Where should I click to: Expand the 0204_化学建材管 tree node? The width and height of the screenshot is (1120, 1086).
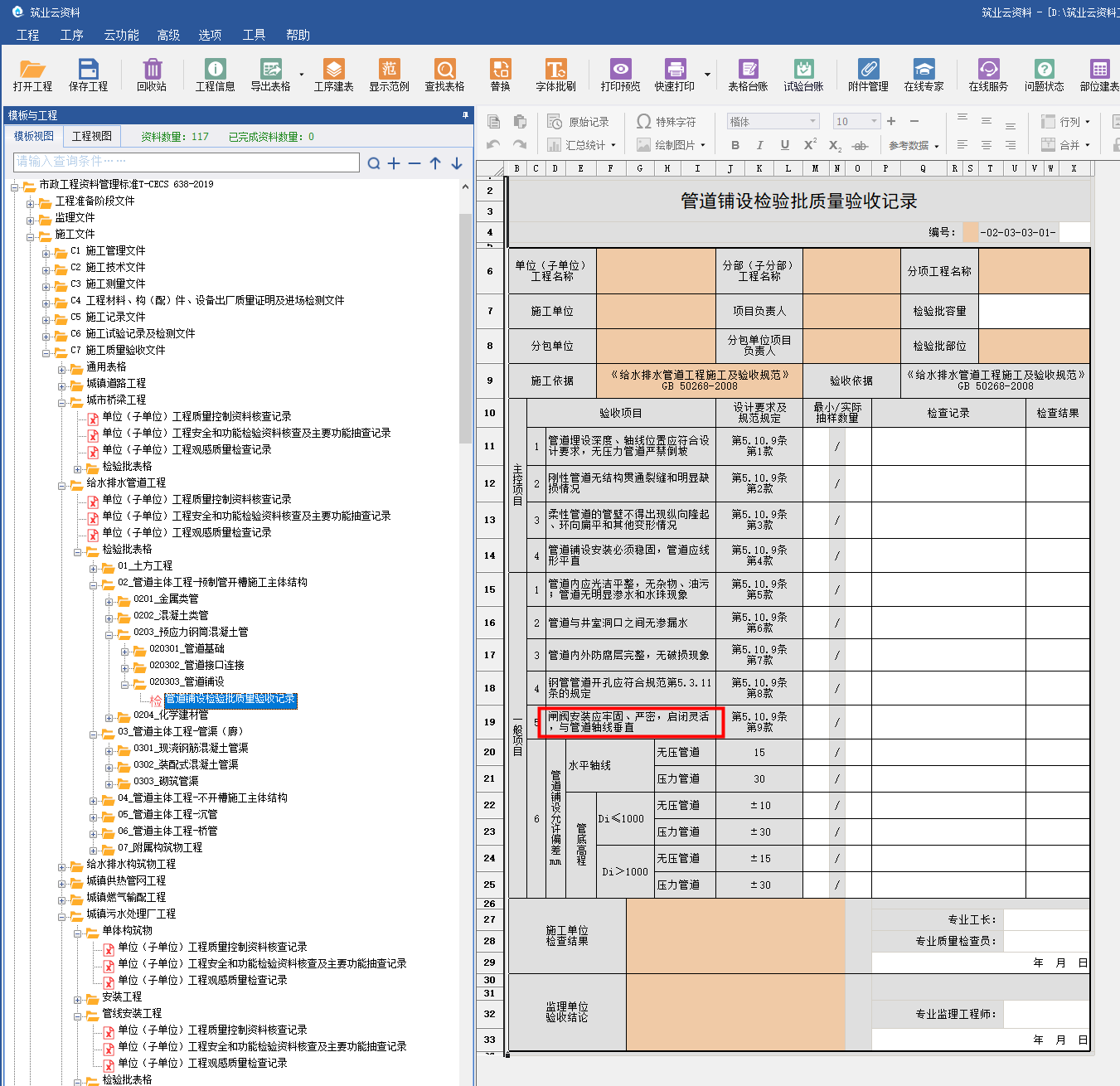point(109,718)
